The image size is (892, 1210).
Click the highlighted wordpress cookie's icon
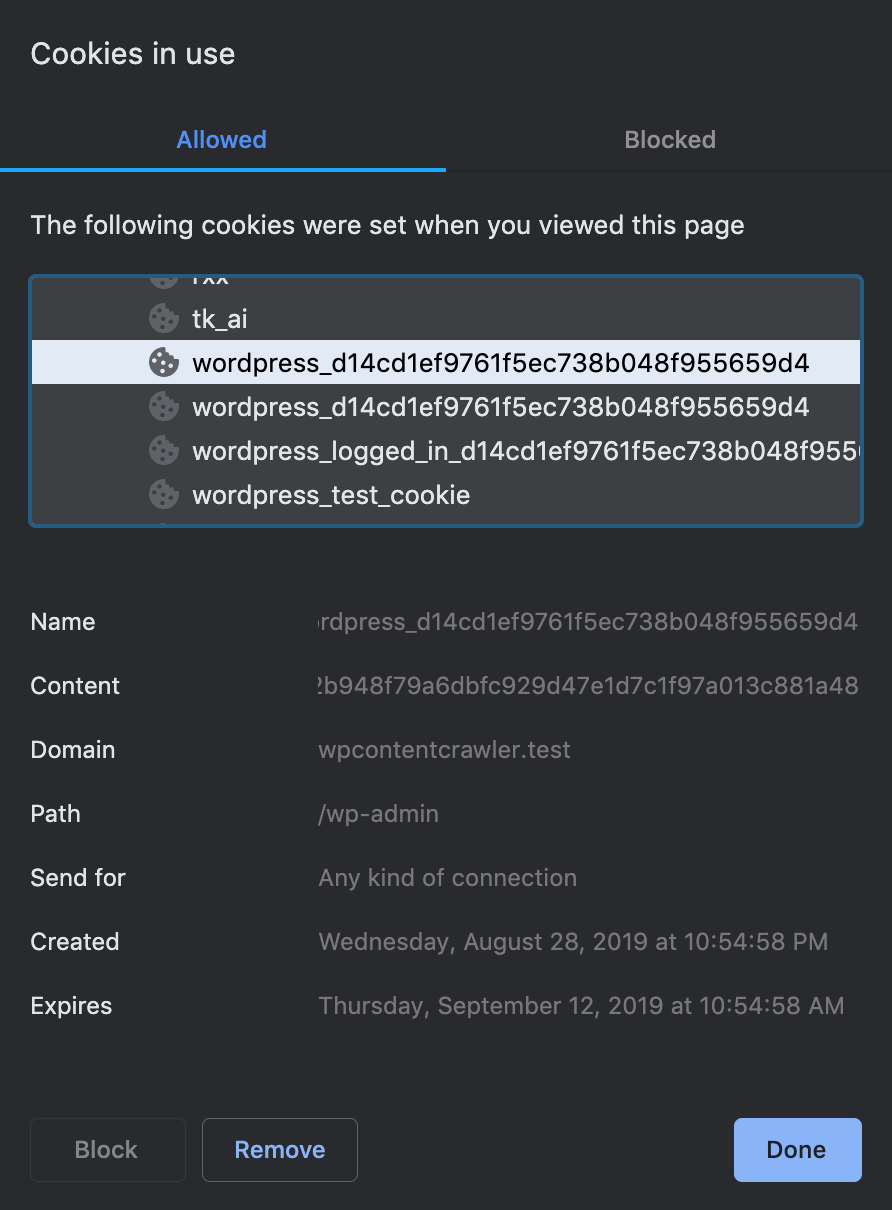click(x=163, y=363)
